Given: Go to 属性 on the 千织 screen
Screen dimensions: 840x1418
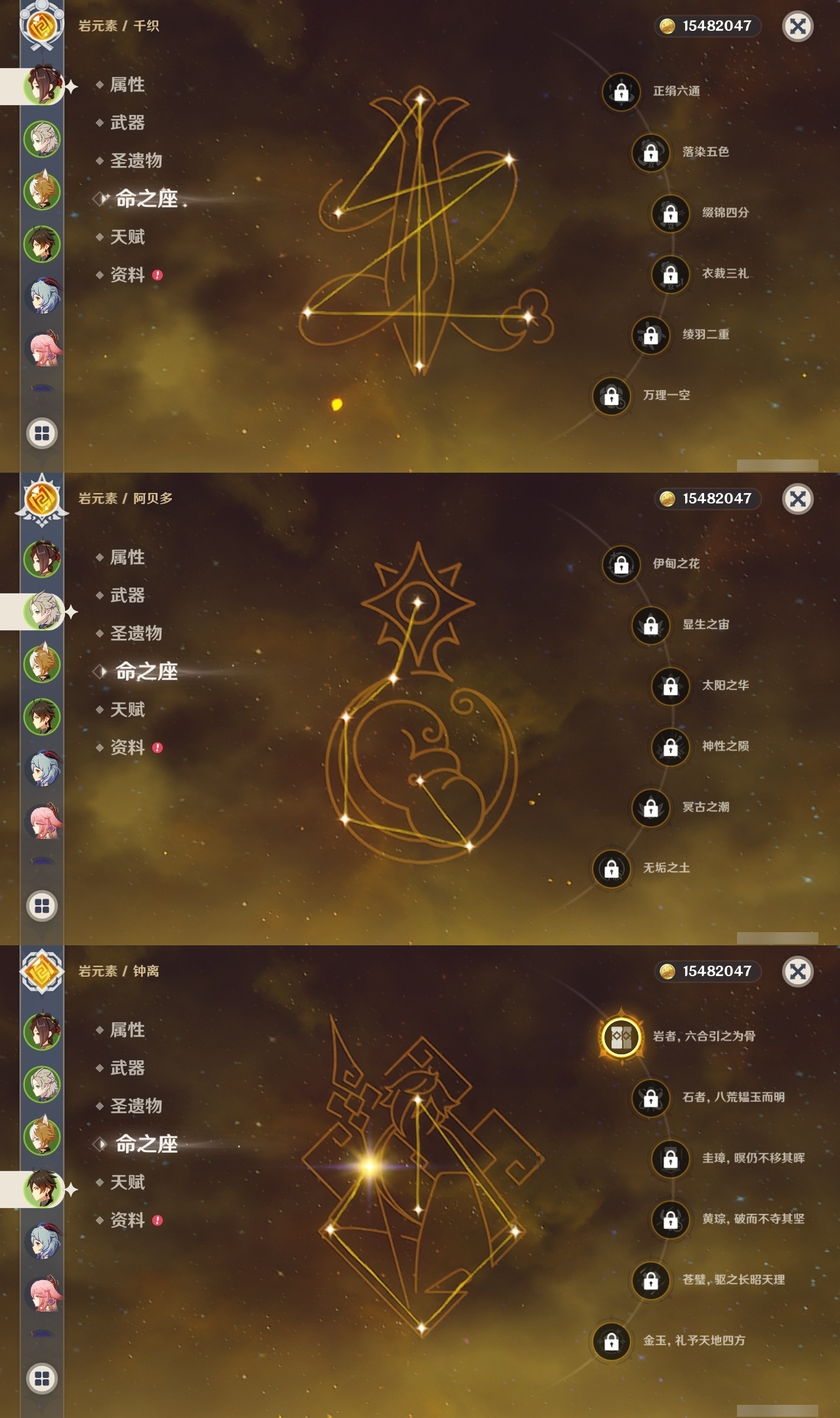Looking at the screenshot, I should point(127,85).
